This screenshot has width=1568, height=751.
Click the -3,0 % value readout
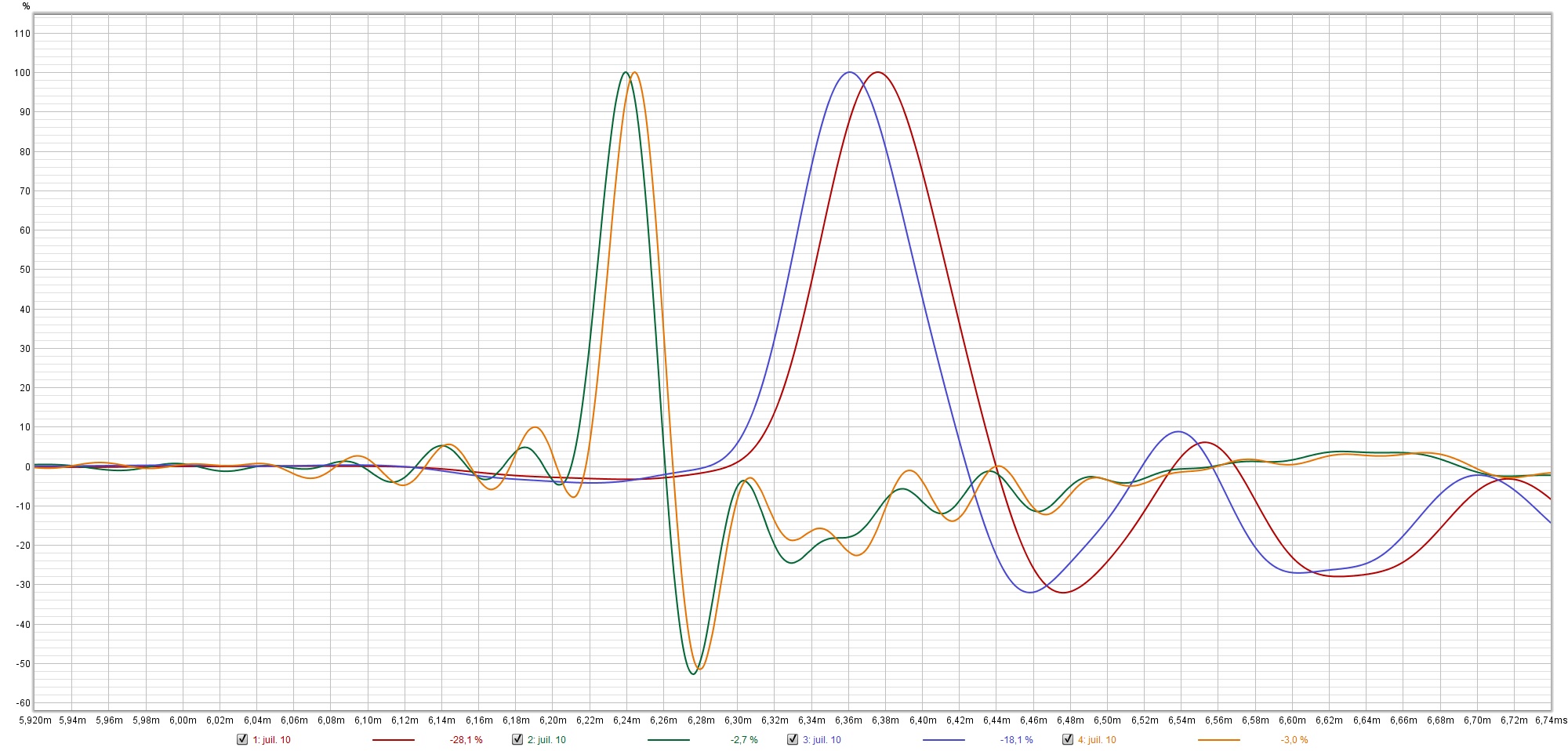point(1294,740)
